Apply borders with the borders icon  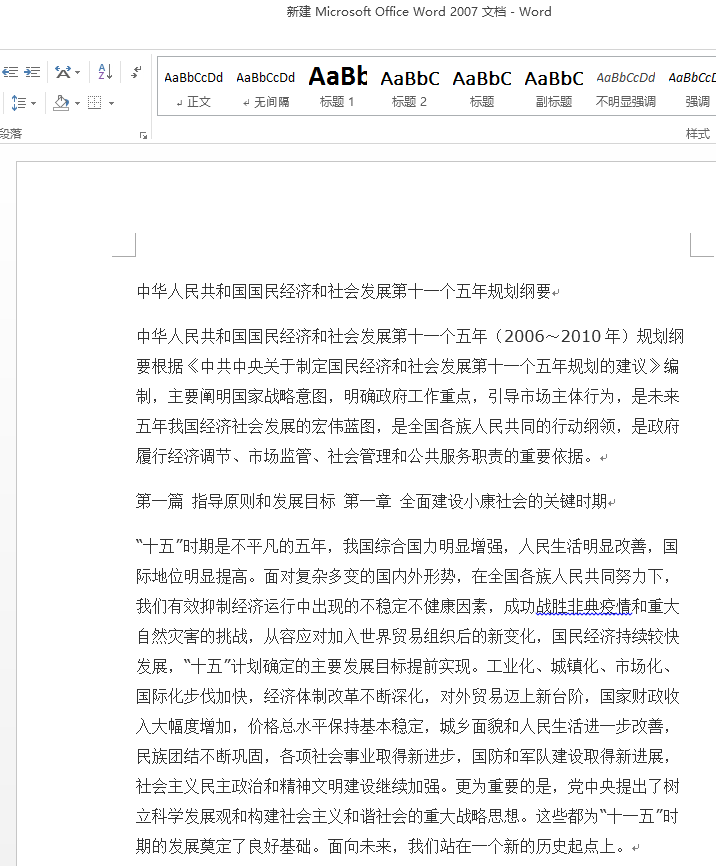(95, 103)
